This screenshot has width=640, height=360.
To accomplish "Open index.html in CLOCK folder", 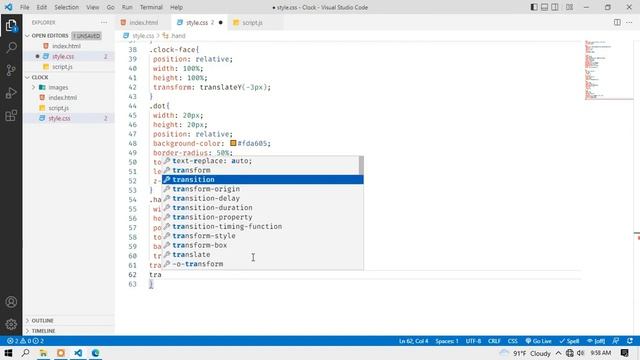I will click(62, 98).
